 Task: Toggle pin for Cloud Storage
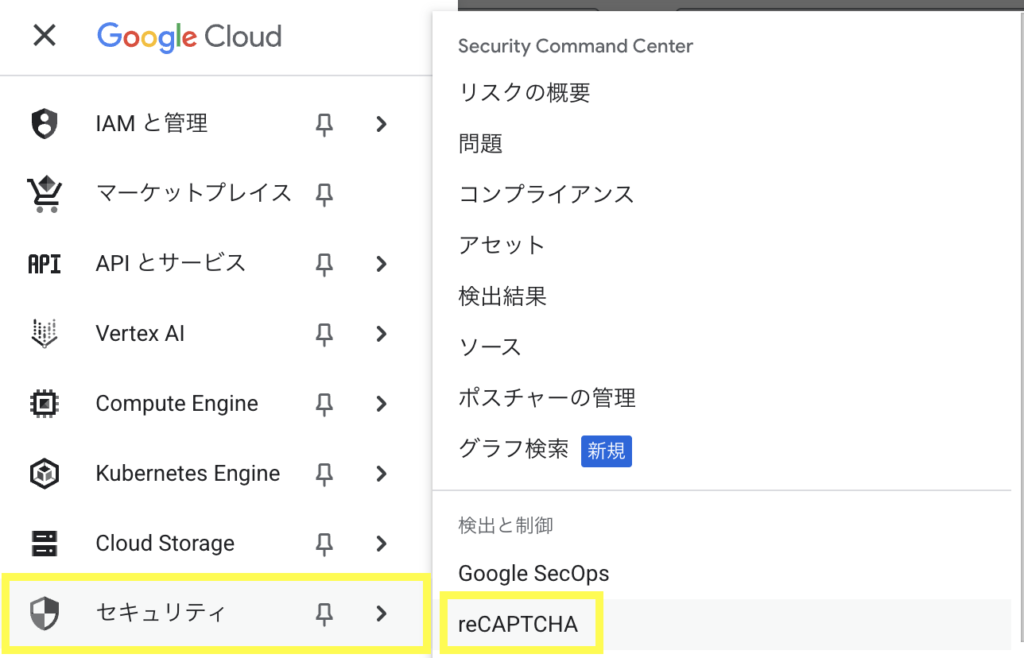pos(324,544)
